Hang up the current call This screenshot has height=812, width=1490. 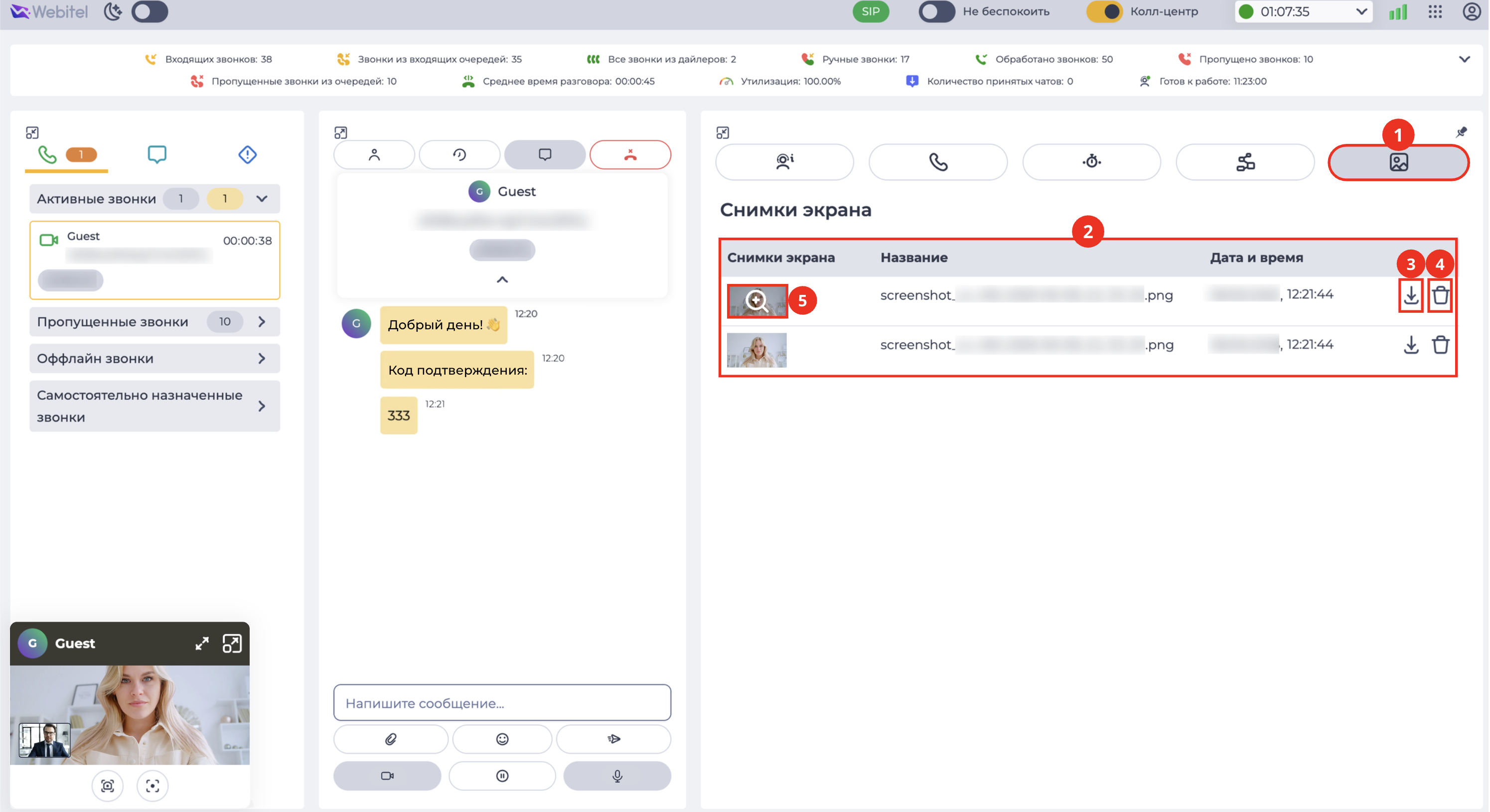point(630,155)
